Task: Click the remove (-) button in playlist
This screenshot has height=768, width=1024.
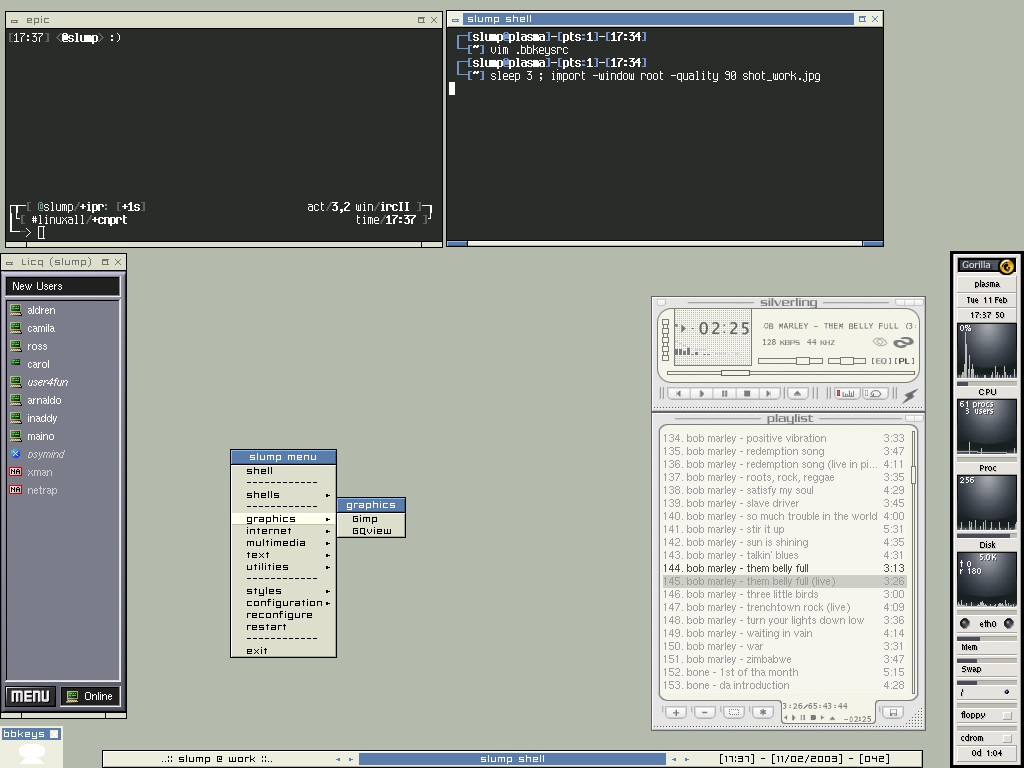Action: pyautogui.click(x=704, y=712)
